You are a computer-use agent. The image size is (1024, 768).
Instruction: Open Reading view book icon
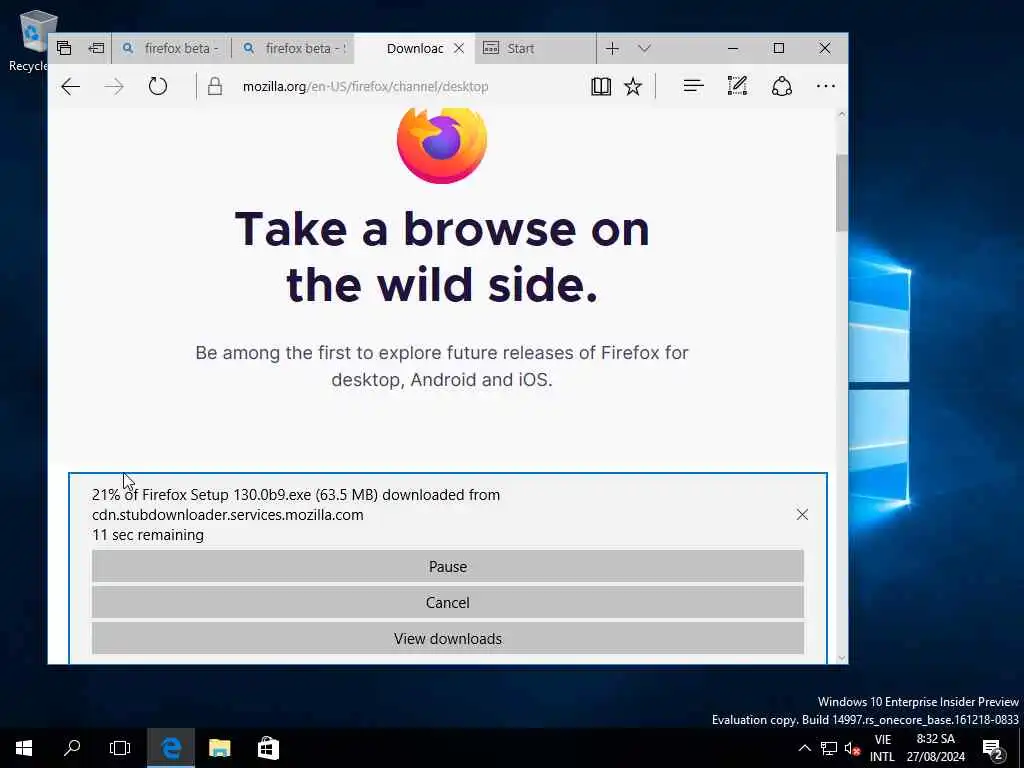point(601,86)
